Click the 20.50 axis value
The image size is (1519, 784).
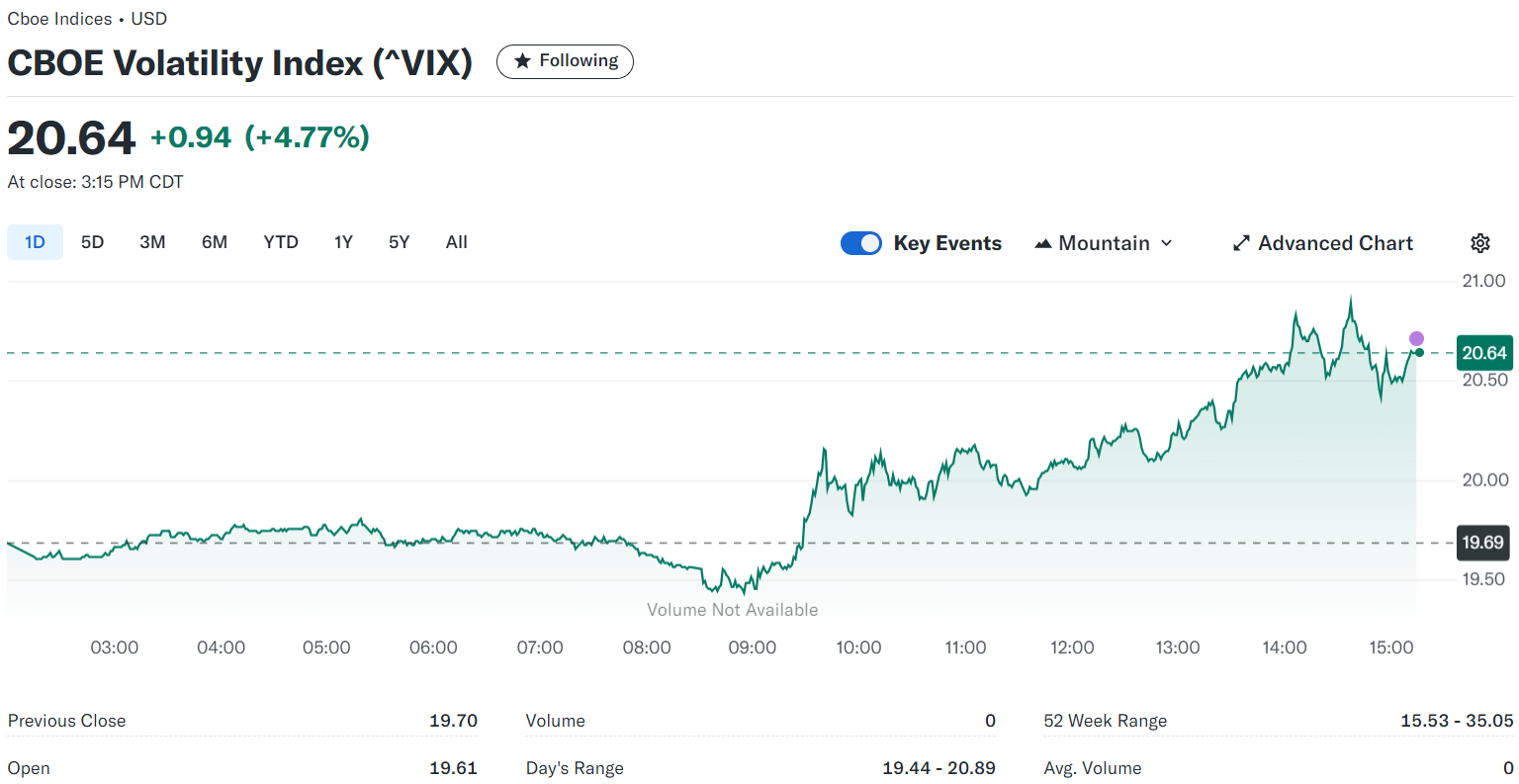(x=1484, y=381)
